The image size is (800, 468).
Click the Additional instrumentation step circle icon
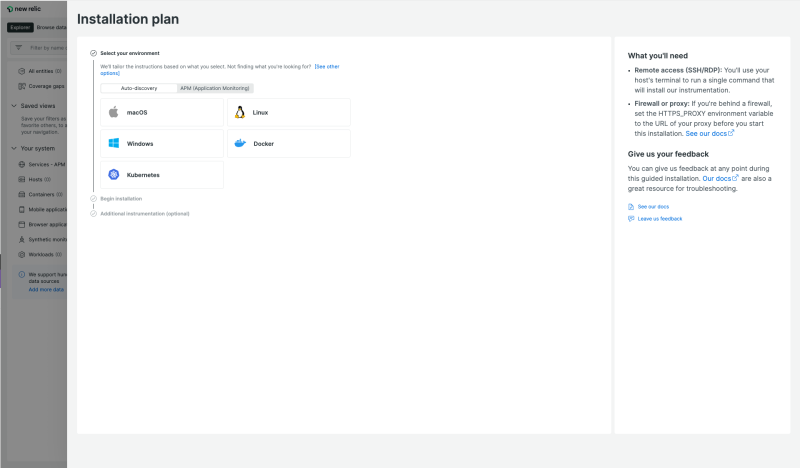93,214
